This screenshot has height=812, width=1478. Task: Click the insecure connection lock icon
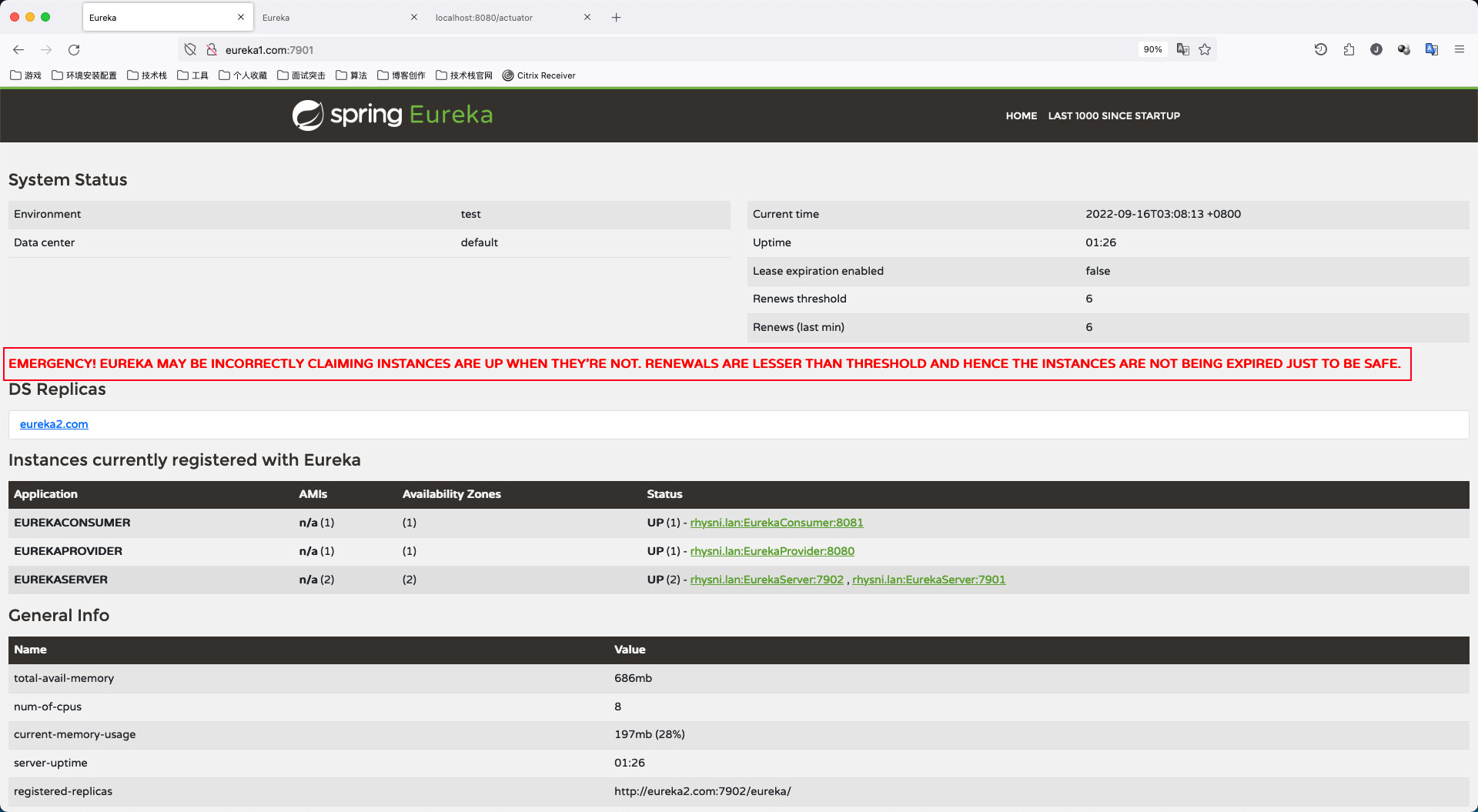coord(212,49)
